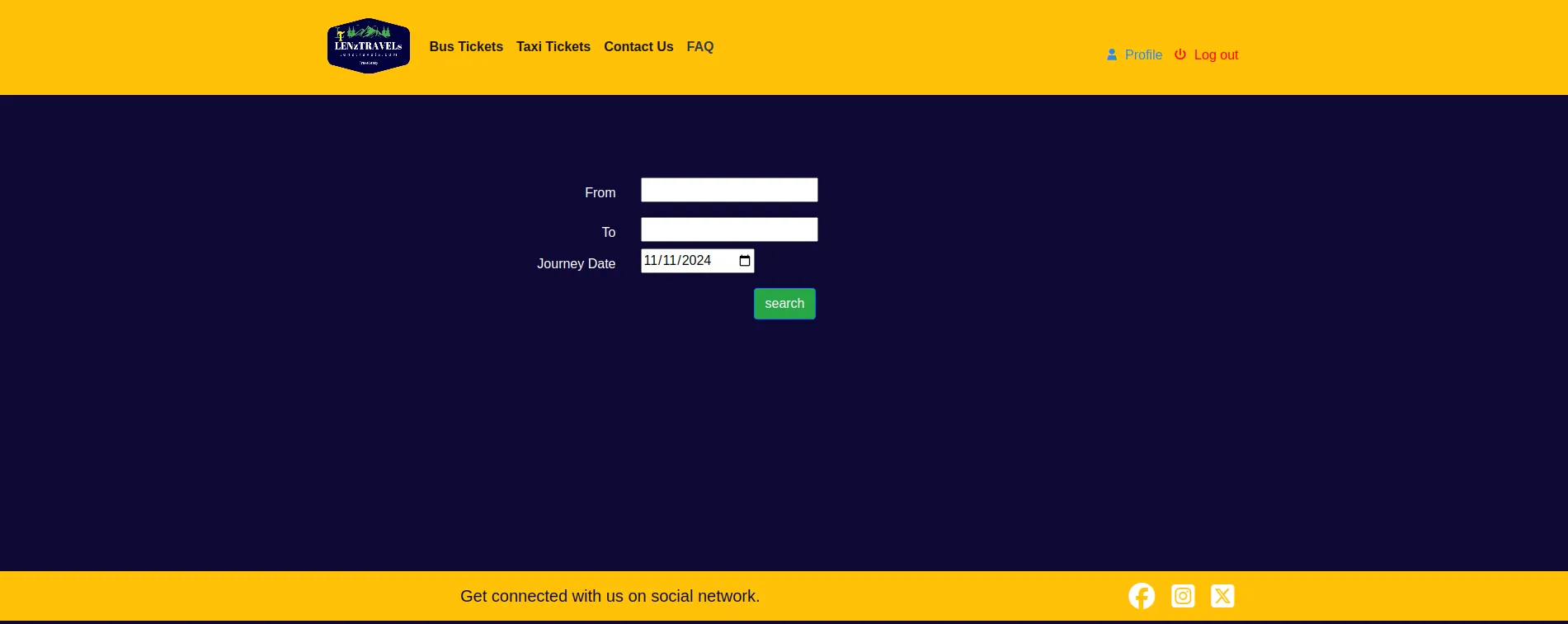Focus the From input field
This screenshot has height=624, width=1568.
(x=729, y=190)
